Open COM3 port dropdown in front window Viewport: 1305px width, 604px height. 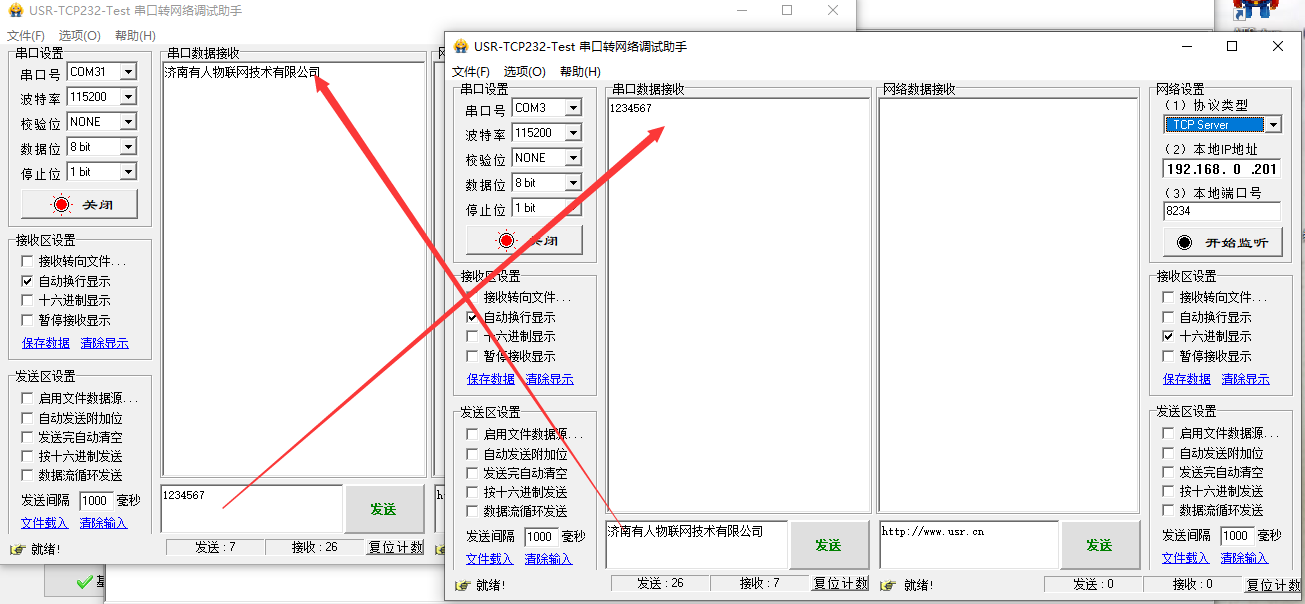click(x=573, y=108)
